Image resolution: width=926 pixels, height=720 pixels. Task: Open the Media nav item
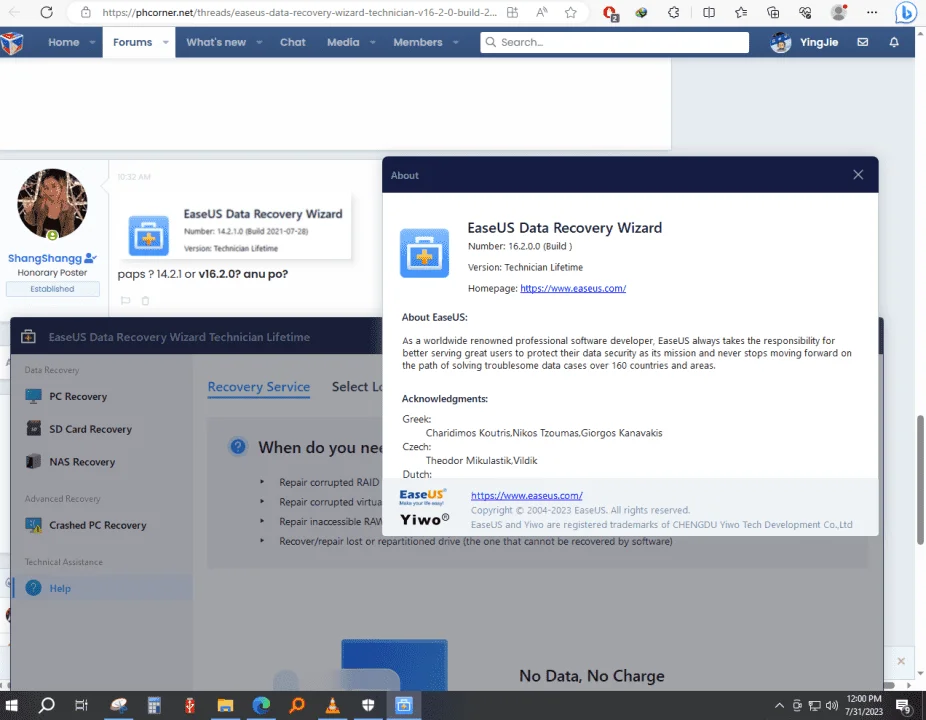343,43
